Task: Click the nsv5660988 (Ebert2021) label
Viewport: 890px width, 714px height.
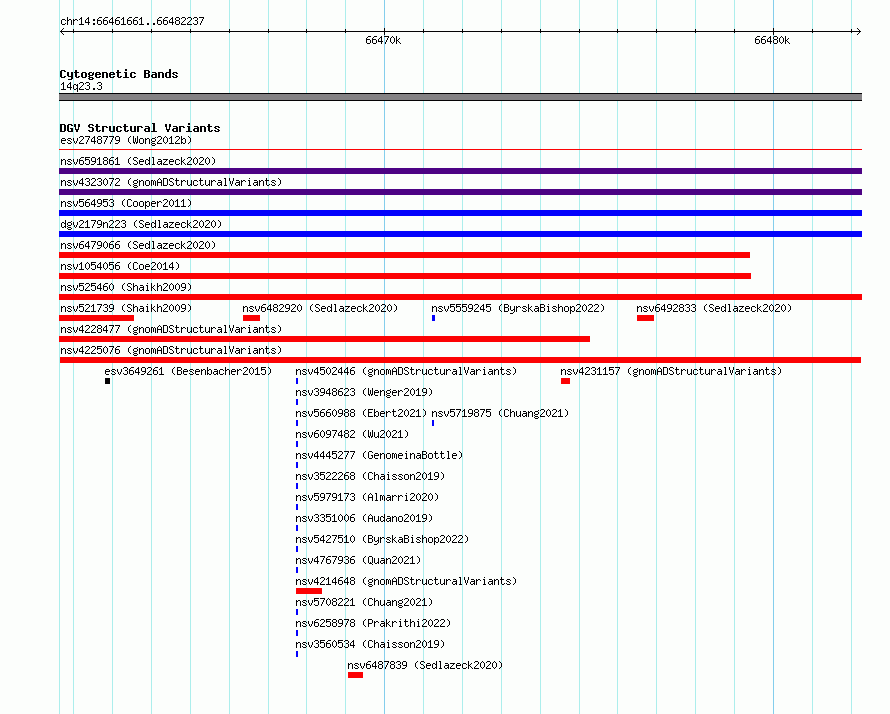Action: [x=361, y=413]
